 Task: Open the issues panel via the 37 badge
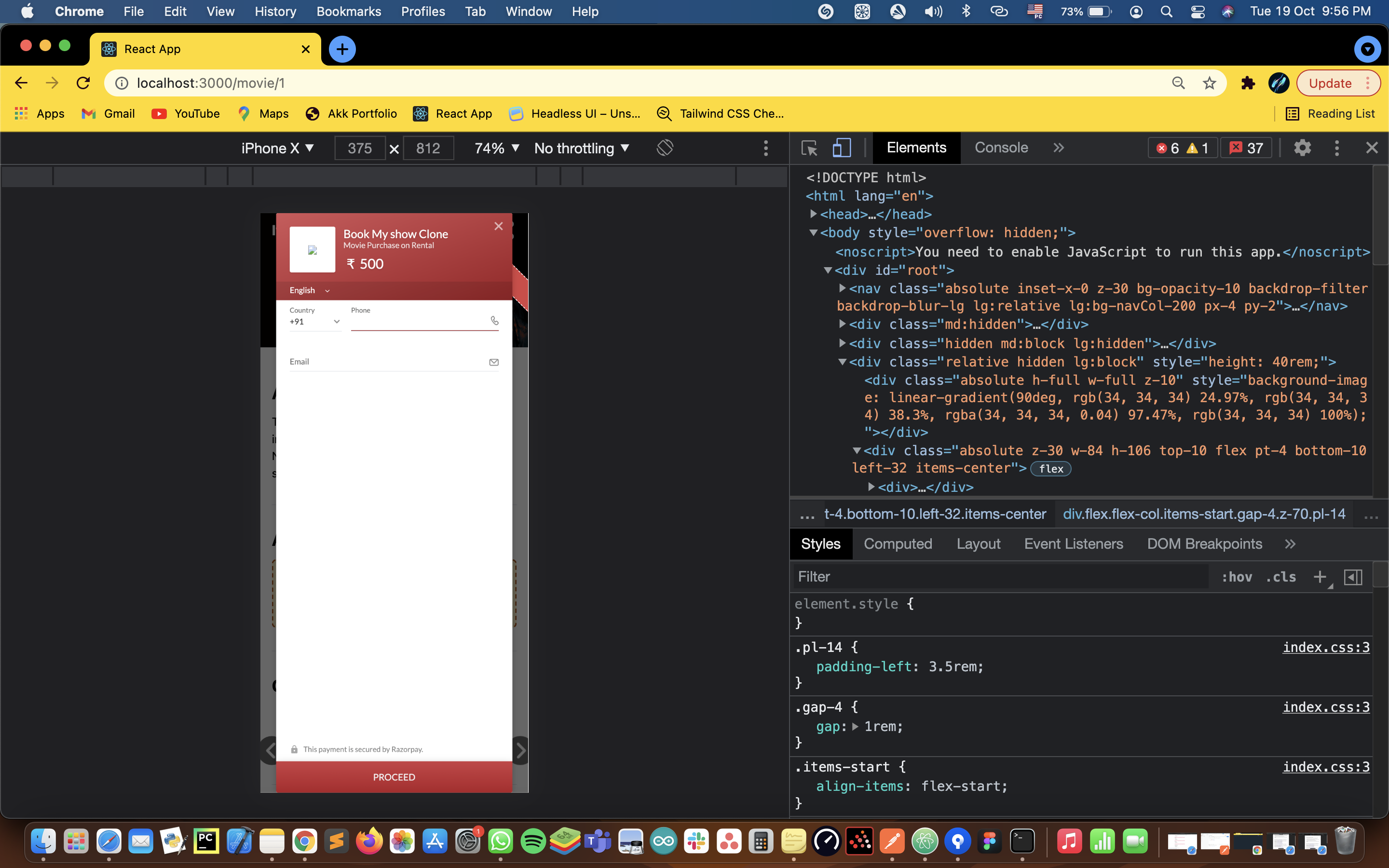click(1247, 148)
